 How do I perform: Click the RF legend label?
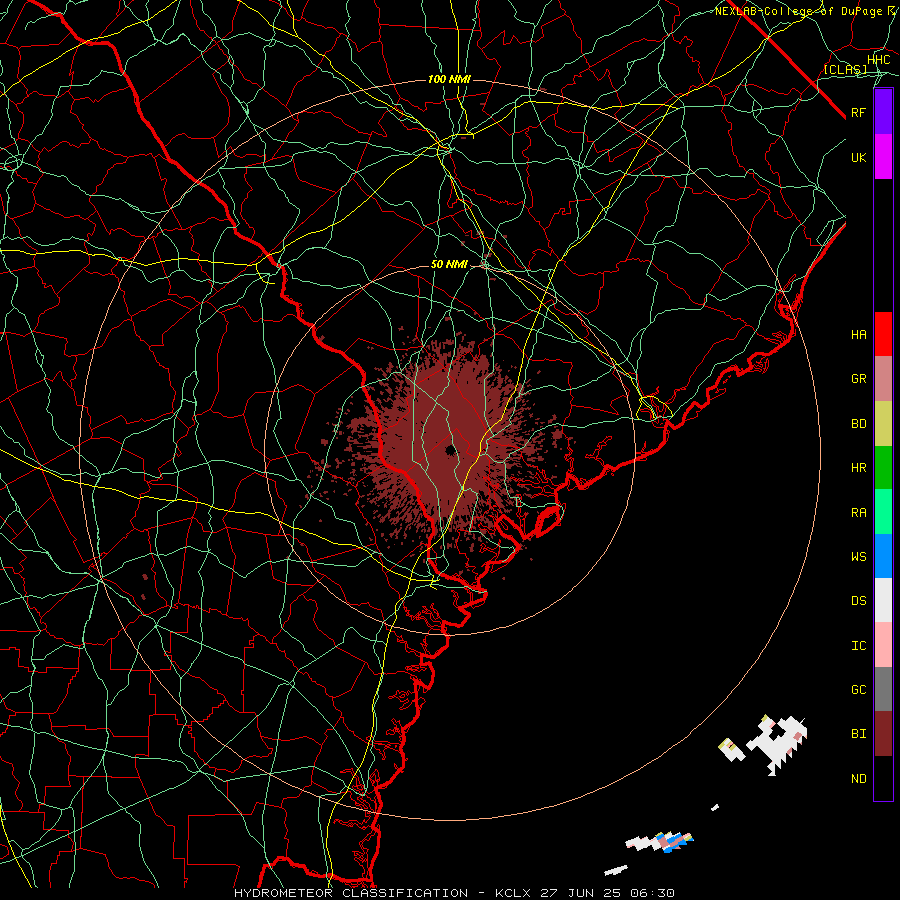tap(858, 112)
